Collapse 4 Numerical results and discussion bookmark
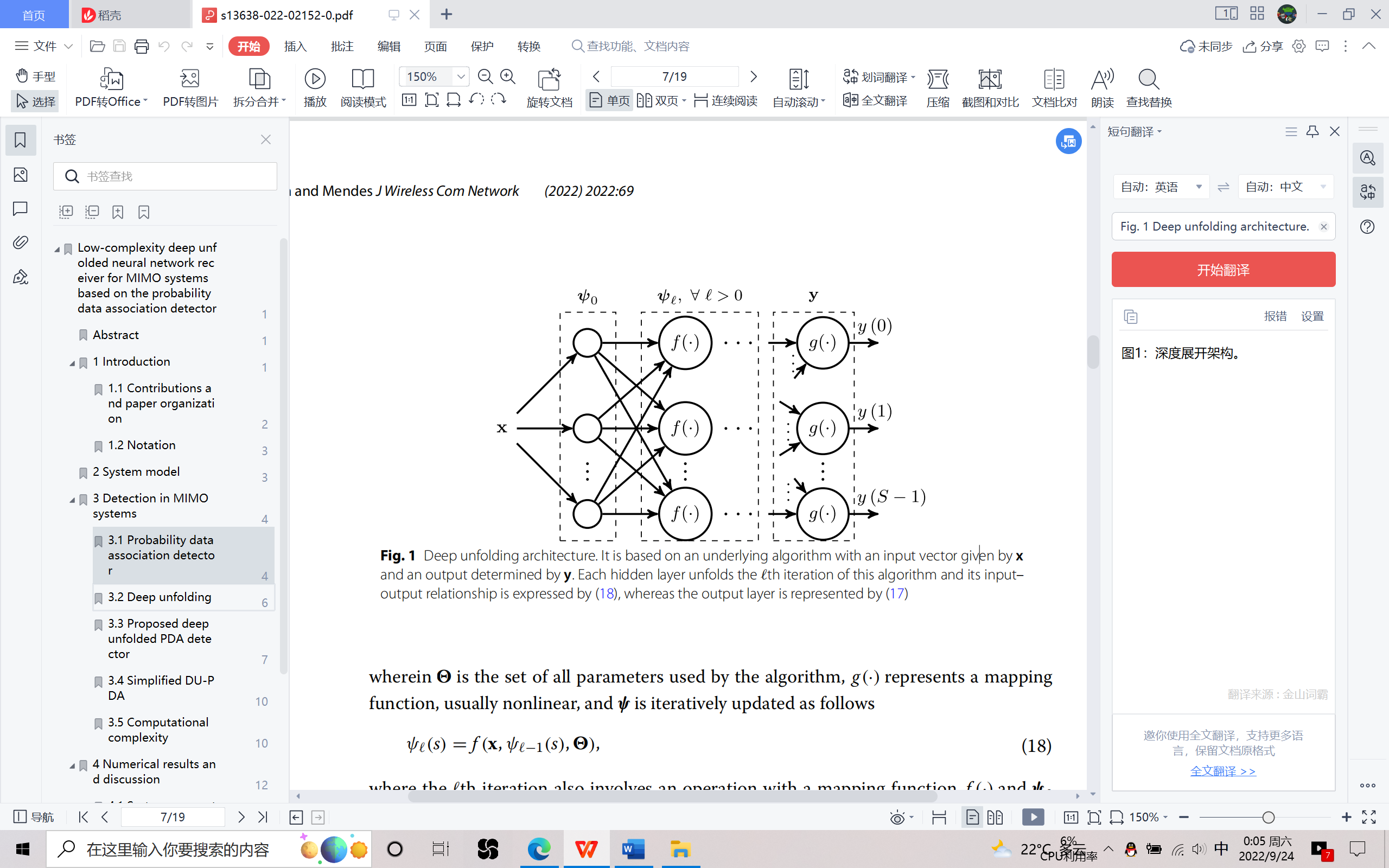 pos(72,765)
